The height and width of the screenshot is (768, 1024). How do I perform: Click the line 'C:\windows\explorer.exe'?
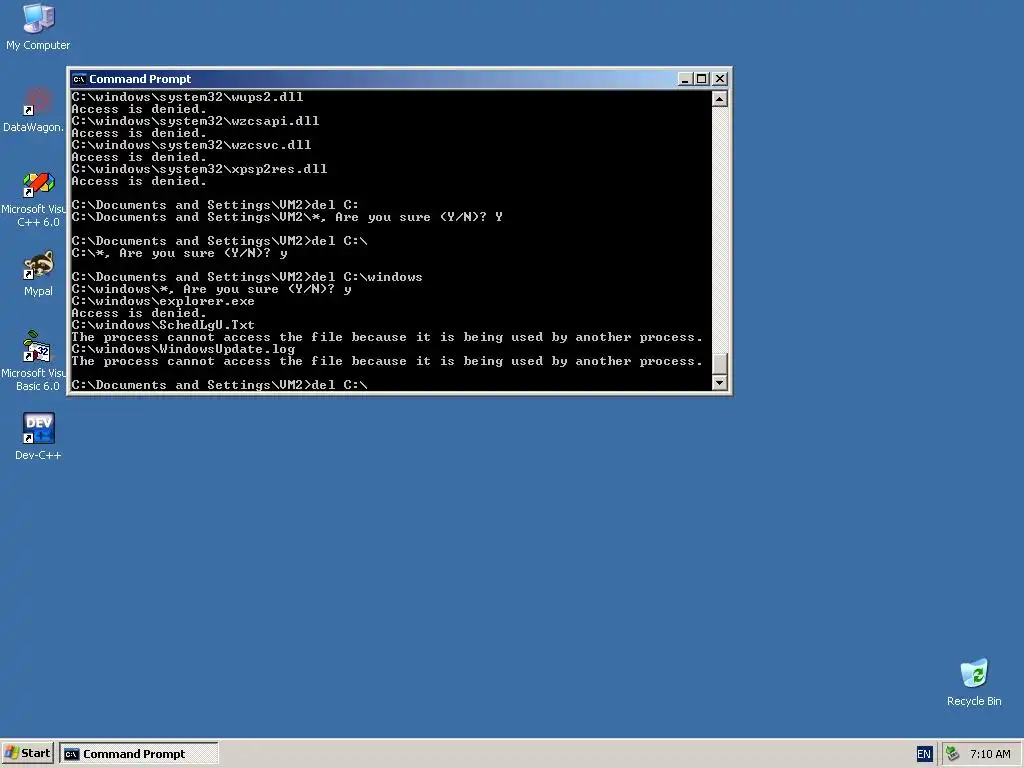163,301
